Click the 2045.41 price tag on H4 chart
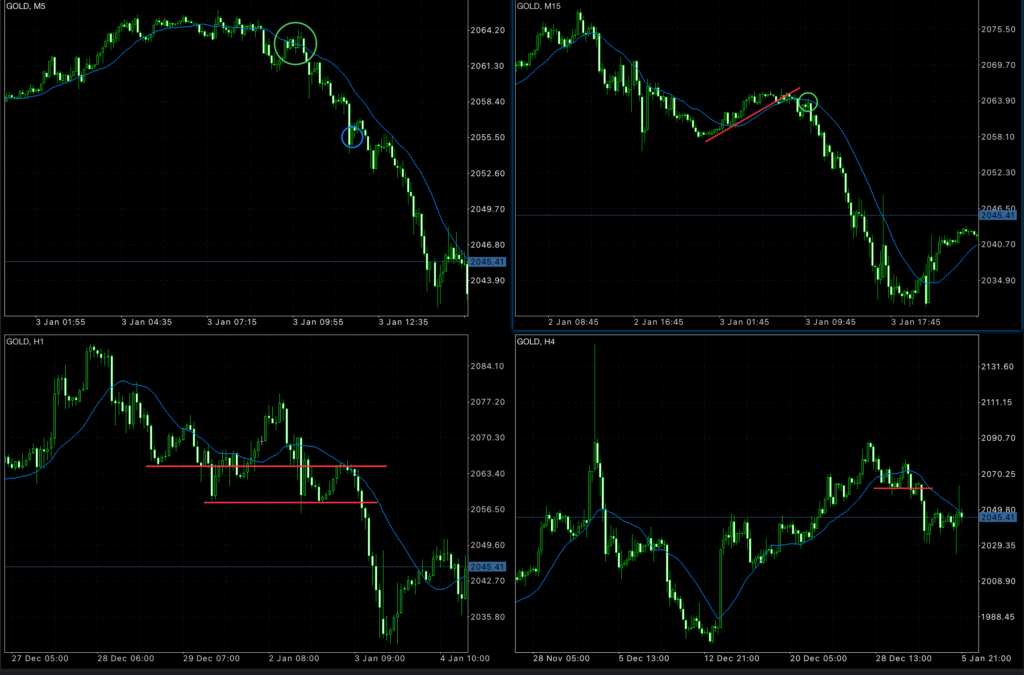The image size is (1024, 675). point(998,517)
